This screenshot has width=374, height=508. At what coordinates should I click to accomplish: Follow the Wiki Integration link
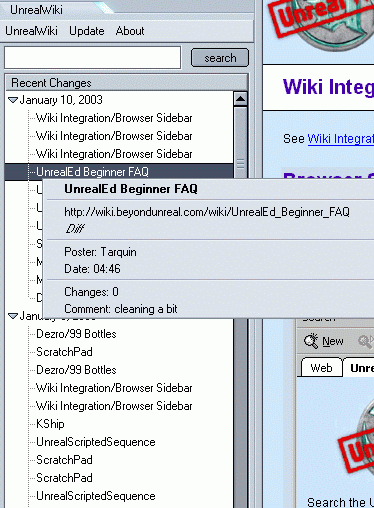[x=340, y=139]
